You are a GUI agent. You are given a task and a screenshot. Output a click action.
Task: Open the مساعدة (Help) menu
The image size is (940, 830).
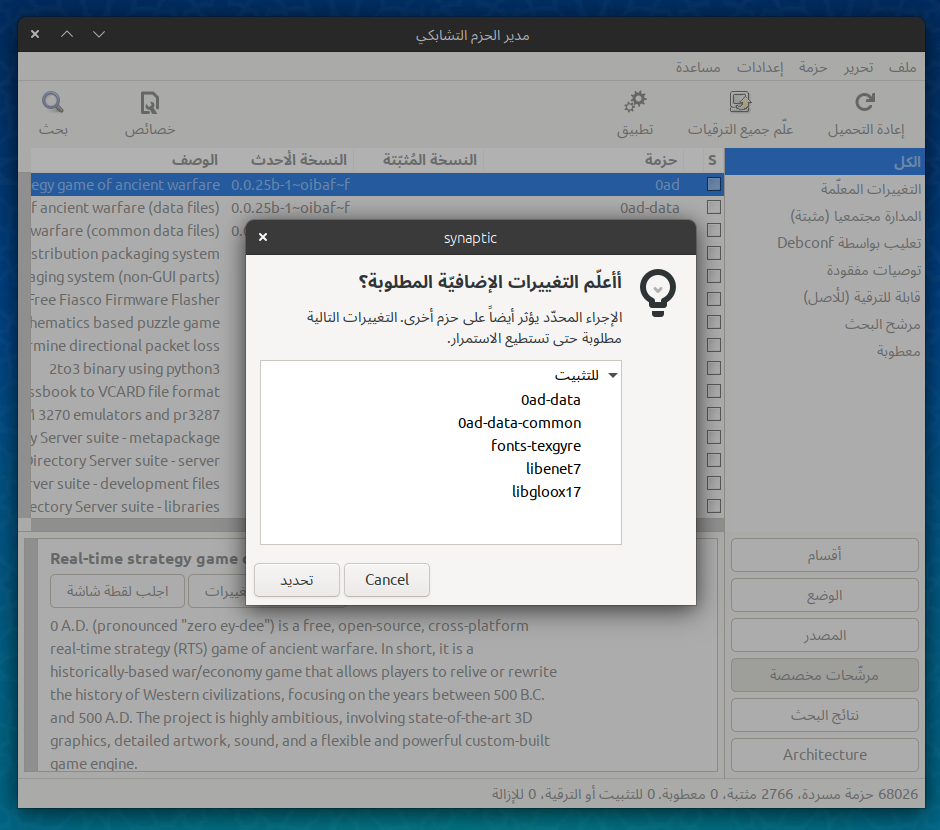(699, 67)
